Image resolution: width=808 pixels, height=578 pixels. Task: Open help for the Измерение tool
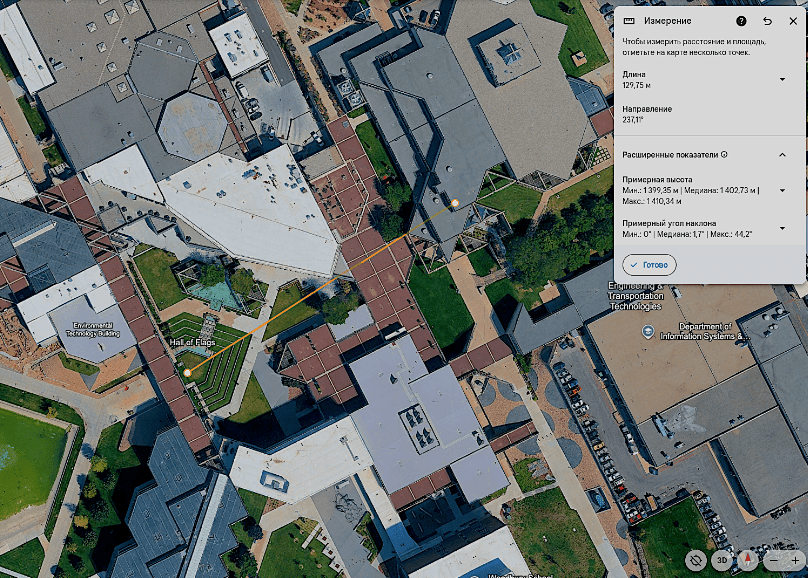click(741, 20)
